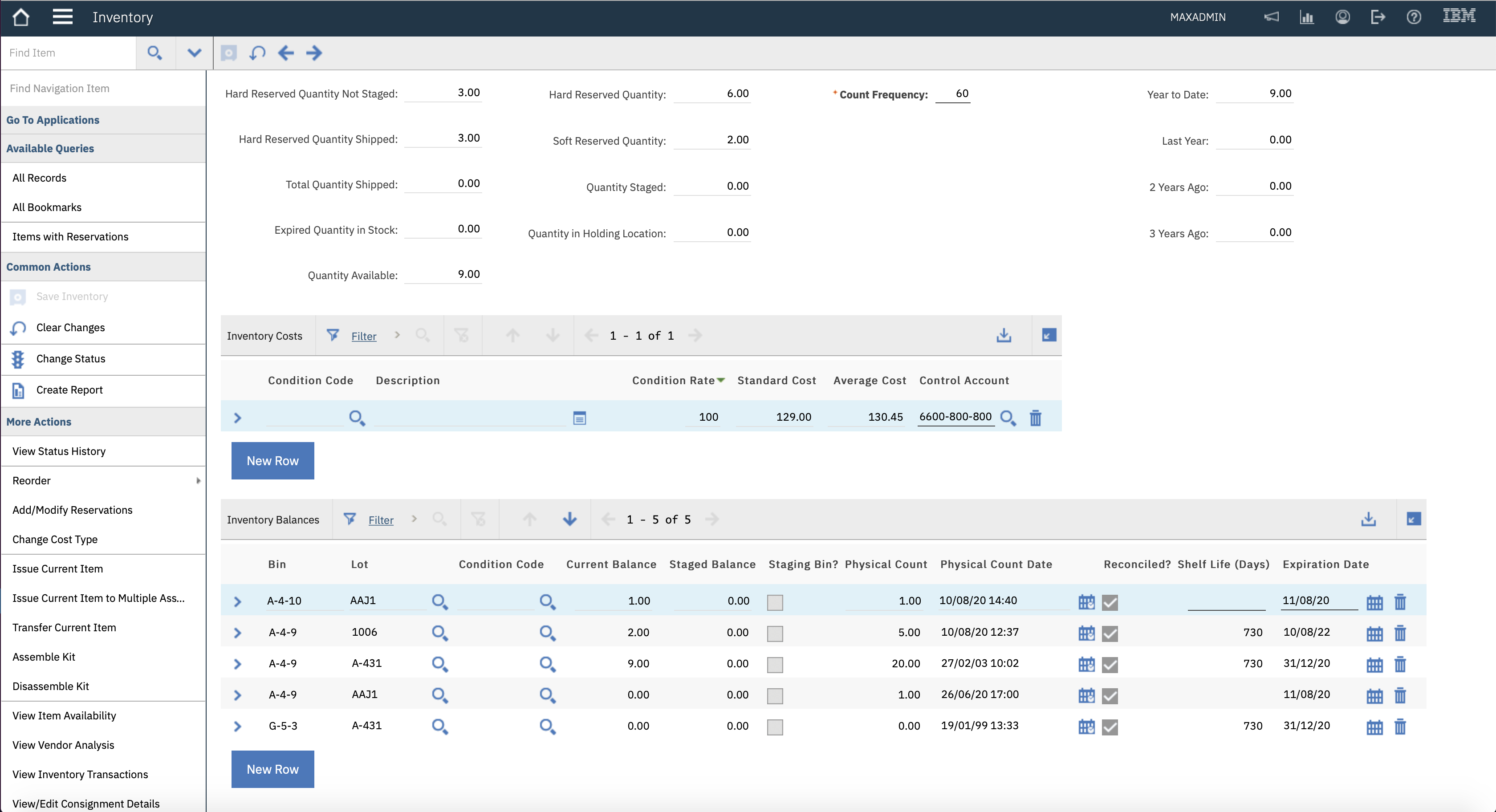
Task: Open control account 6600-800-800 lookup
Action: [1008, 418]
